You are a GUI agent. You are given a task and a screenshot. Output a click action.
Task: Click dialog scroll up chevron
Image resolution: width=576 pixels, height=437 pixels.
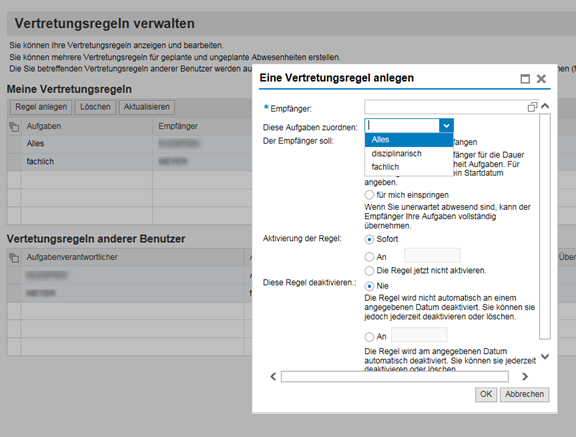(545, 106)
